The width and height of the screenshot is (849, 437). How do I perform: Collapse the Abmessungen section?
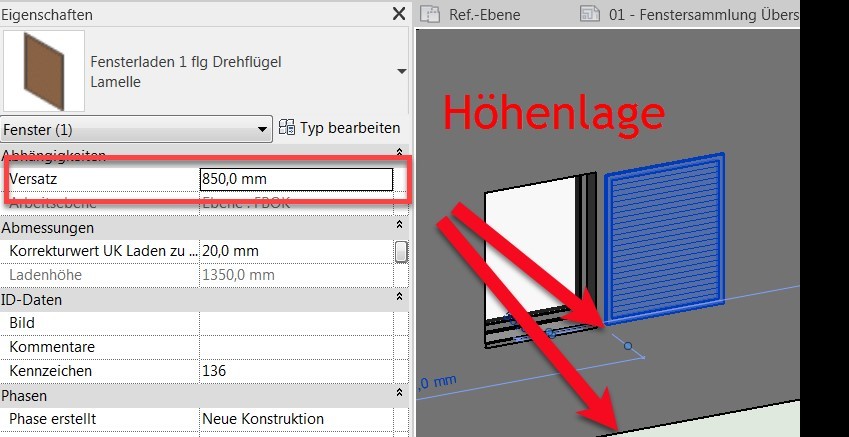coord(400,227)
